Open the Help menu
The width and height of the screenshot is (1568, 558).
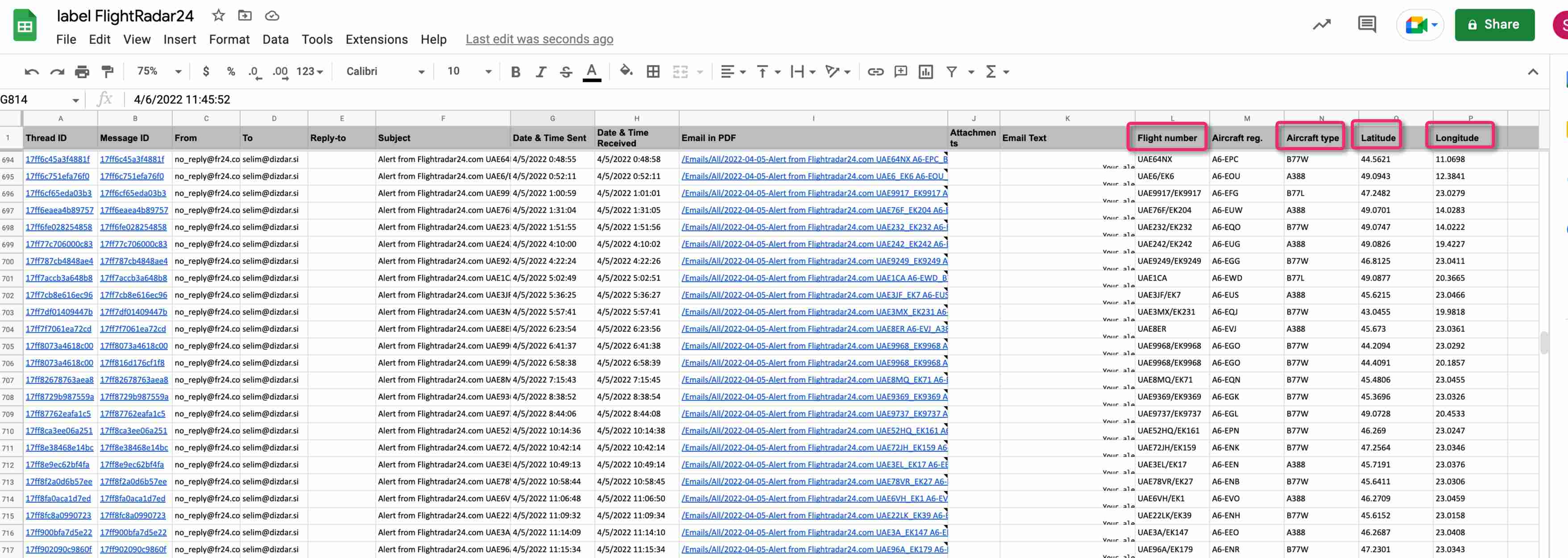point(433,40)
